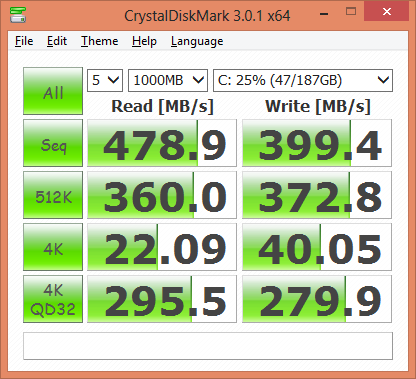Select the 4K QD32 read result 295.5
The height and width of the screenshot is (379, 416).
click(x=162, y=299)
